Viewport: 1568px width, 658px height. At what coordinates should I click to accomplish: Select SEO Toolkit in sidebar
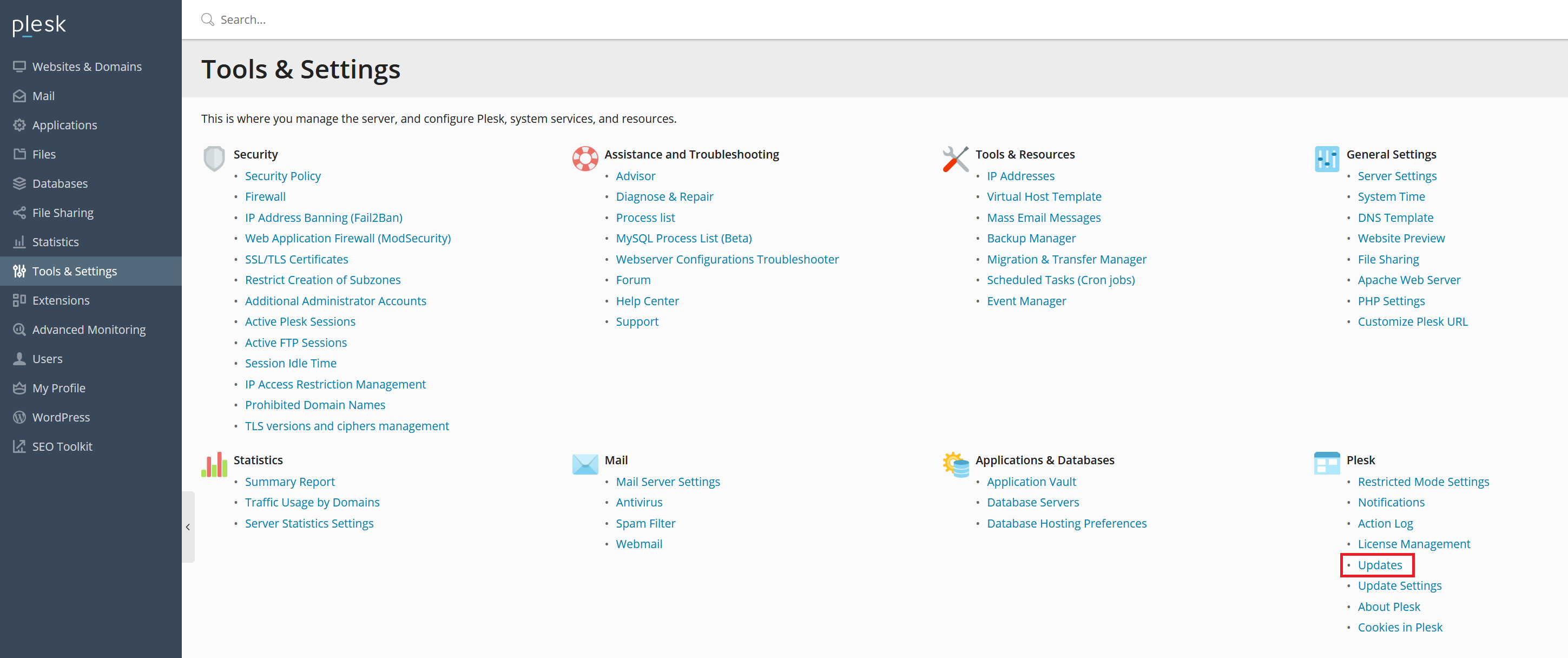tap(91, 446)
